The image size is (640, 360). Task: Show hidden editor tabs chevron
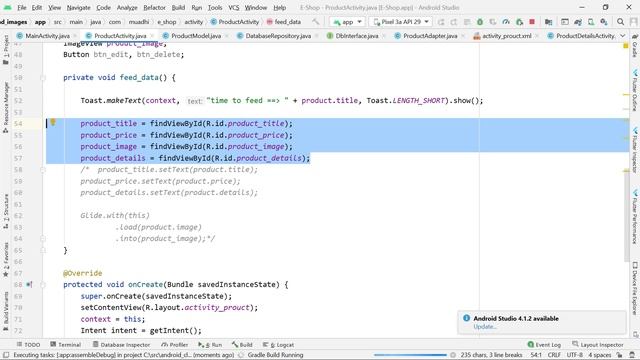[x=622, y=36]
